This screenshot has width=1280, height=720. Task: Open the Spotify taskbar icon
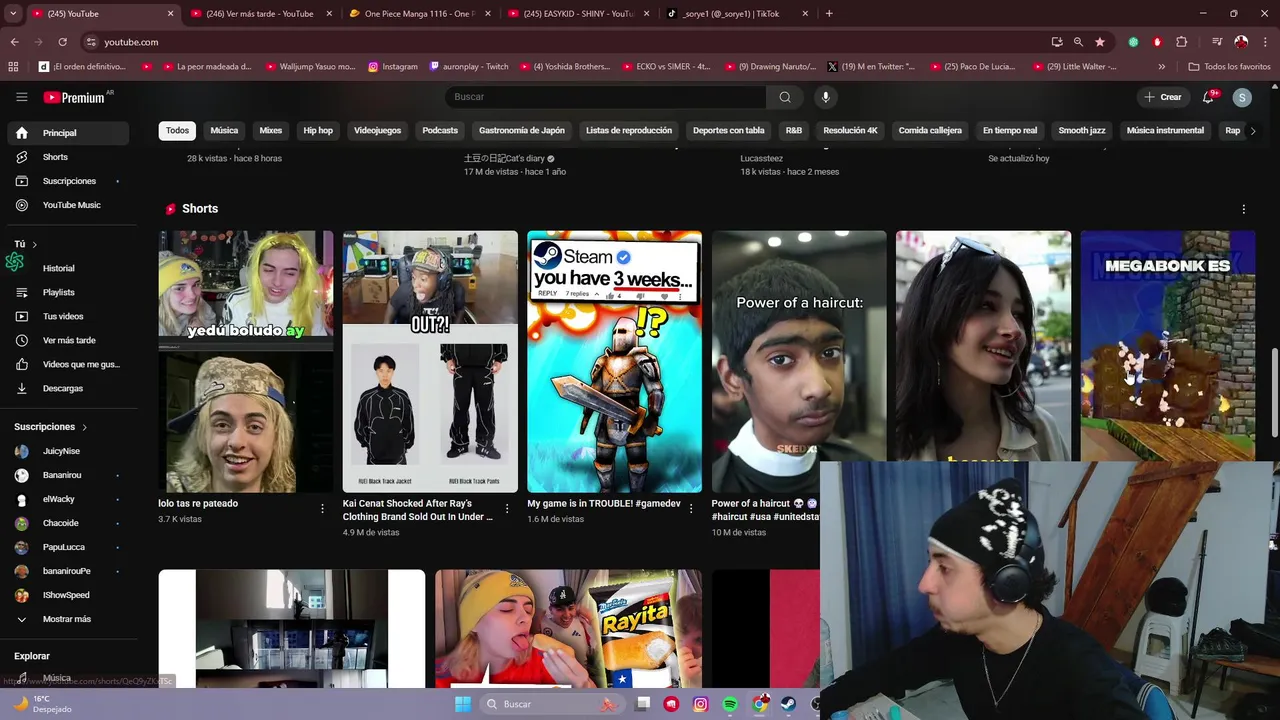(730, 704)
